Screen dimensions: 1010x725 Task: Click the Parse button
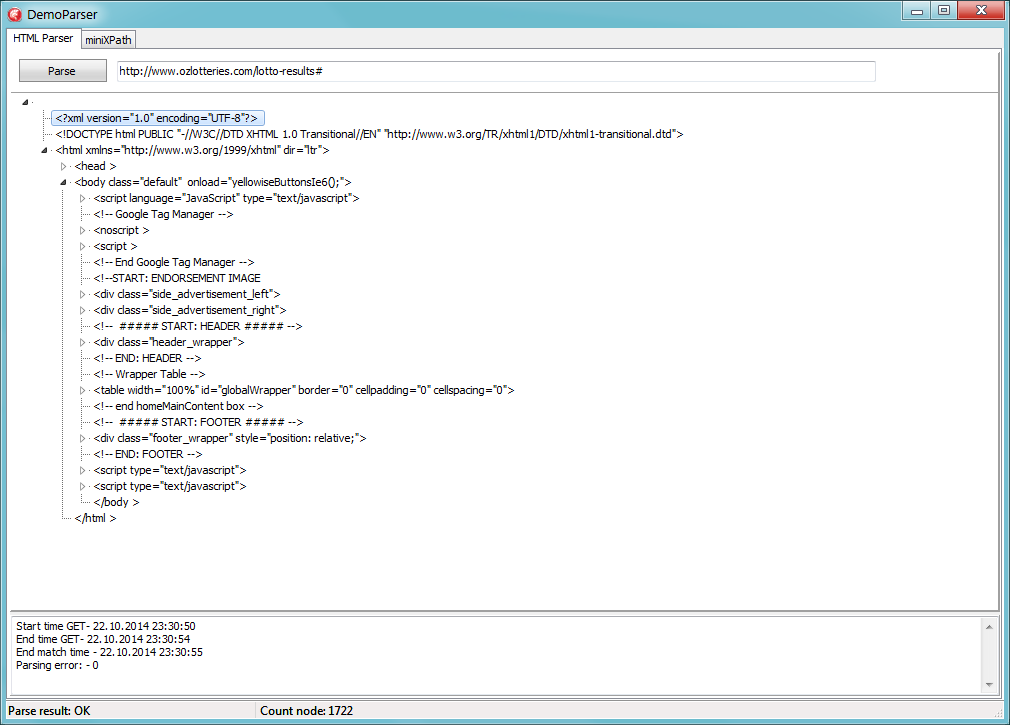[x=62, y=71]
